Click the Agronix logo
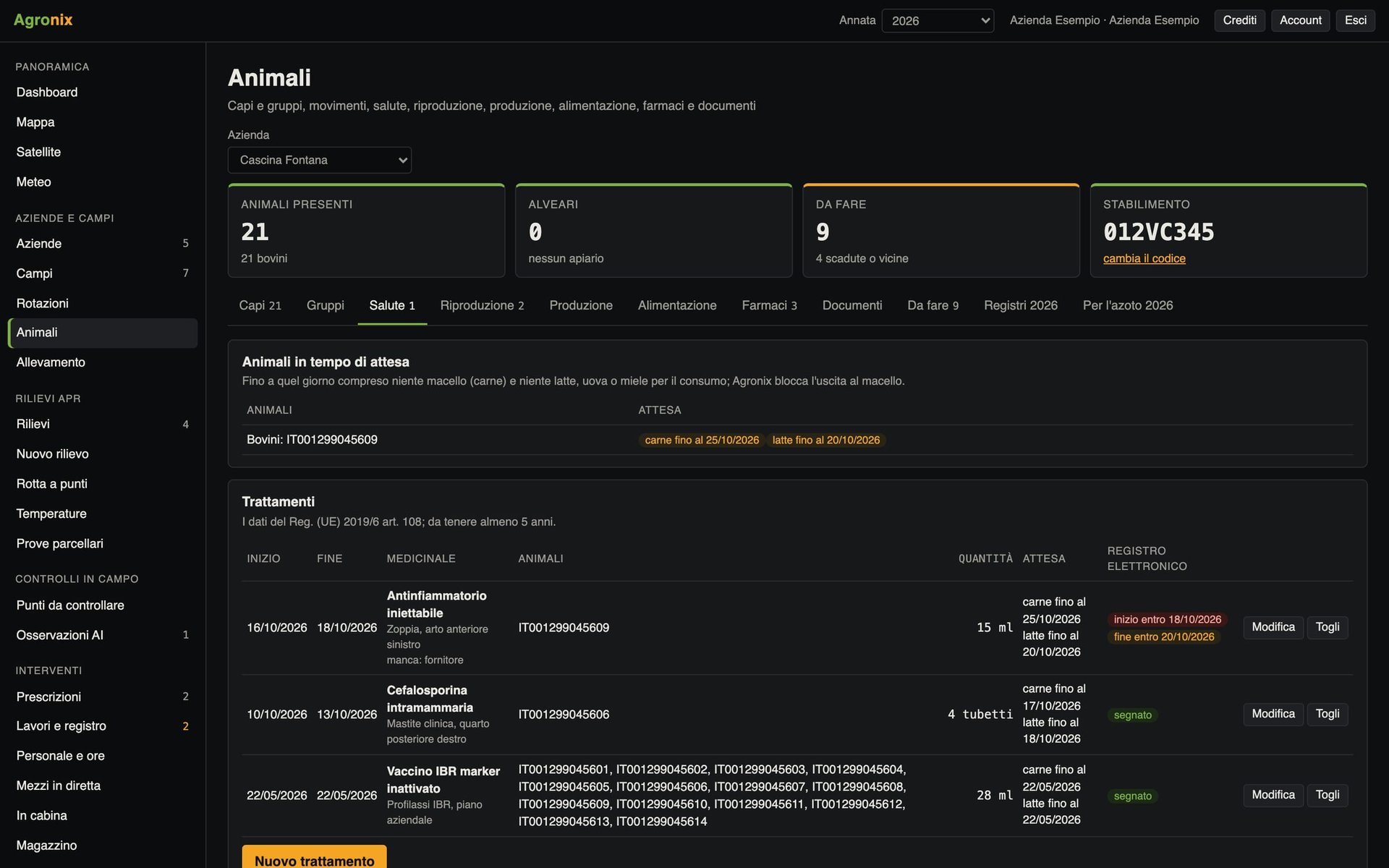 point(43,20)
